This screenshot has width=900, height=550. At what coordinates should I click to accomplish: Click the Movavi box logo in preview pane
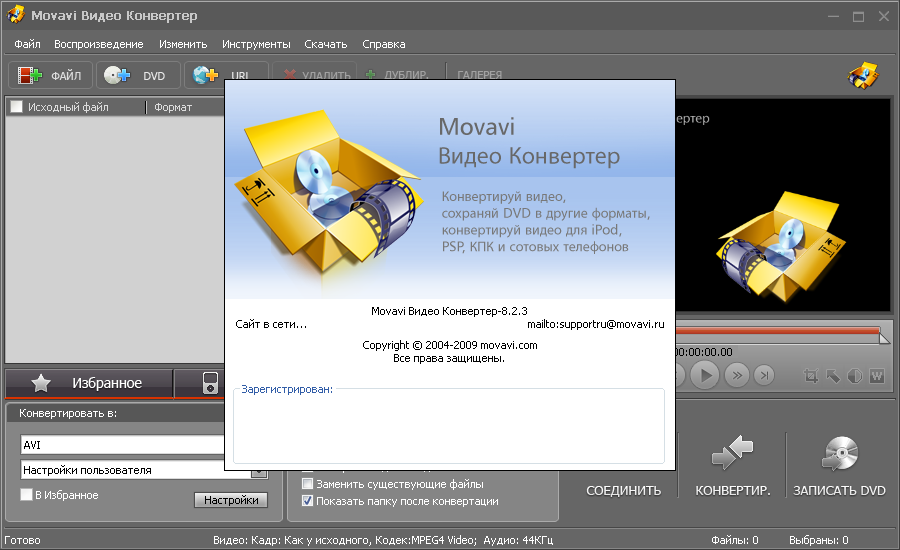(x=779, y=247)
